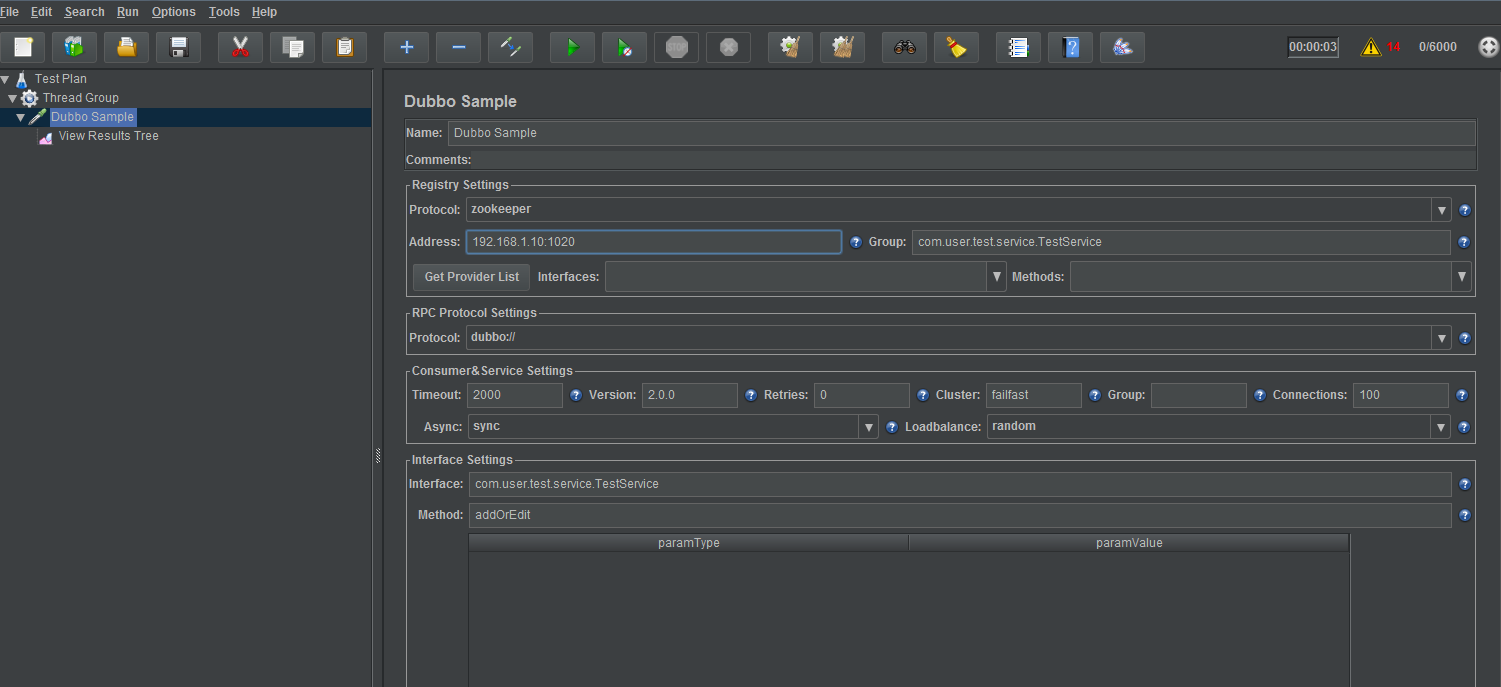Click the Expand All plus icon

(x=406, y=47)
